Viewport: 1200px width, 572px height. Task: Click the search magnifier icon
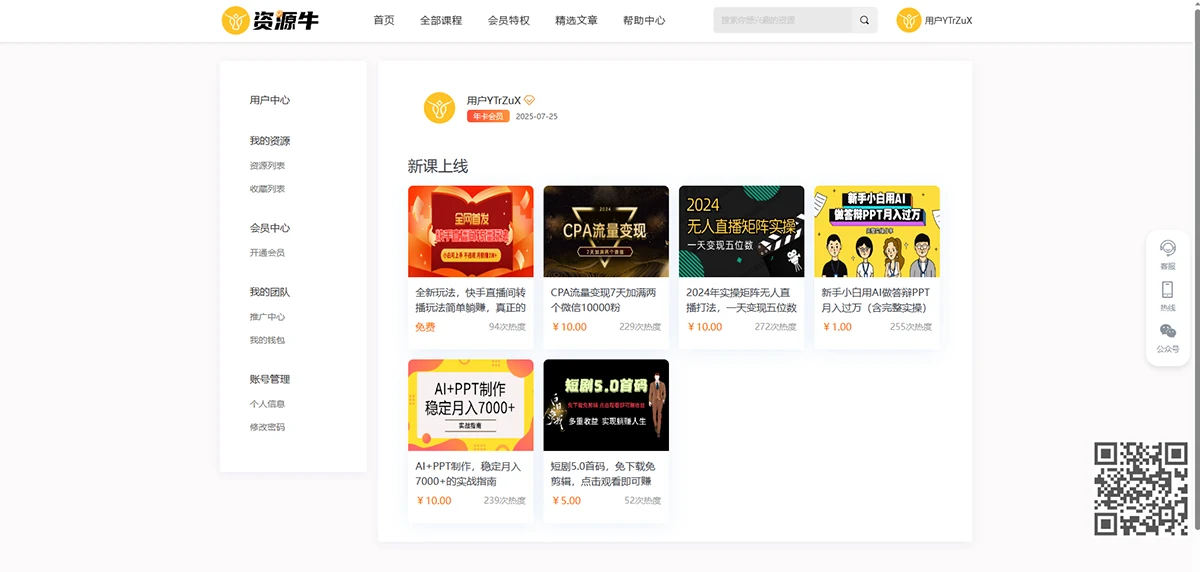point(864,20)
